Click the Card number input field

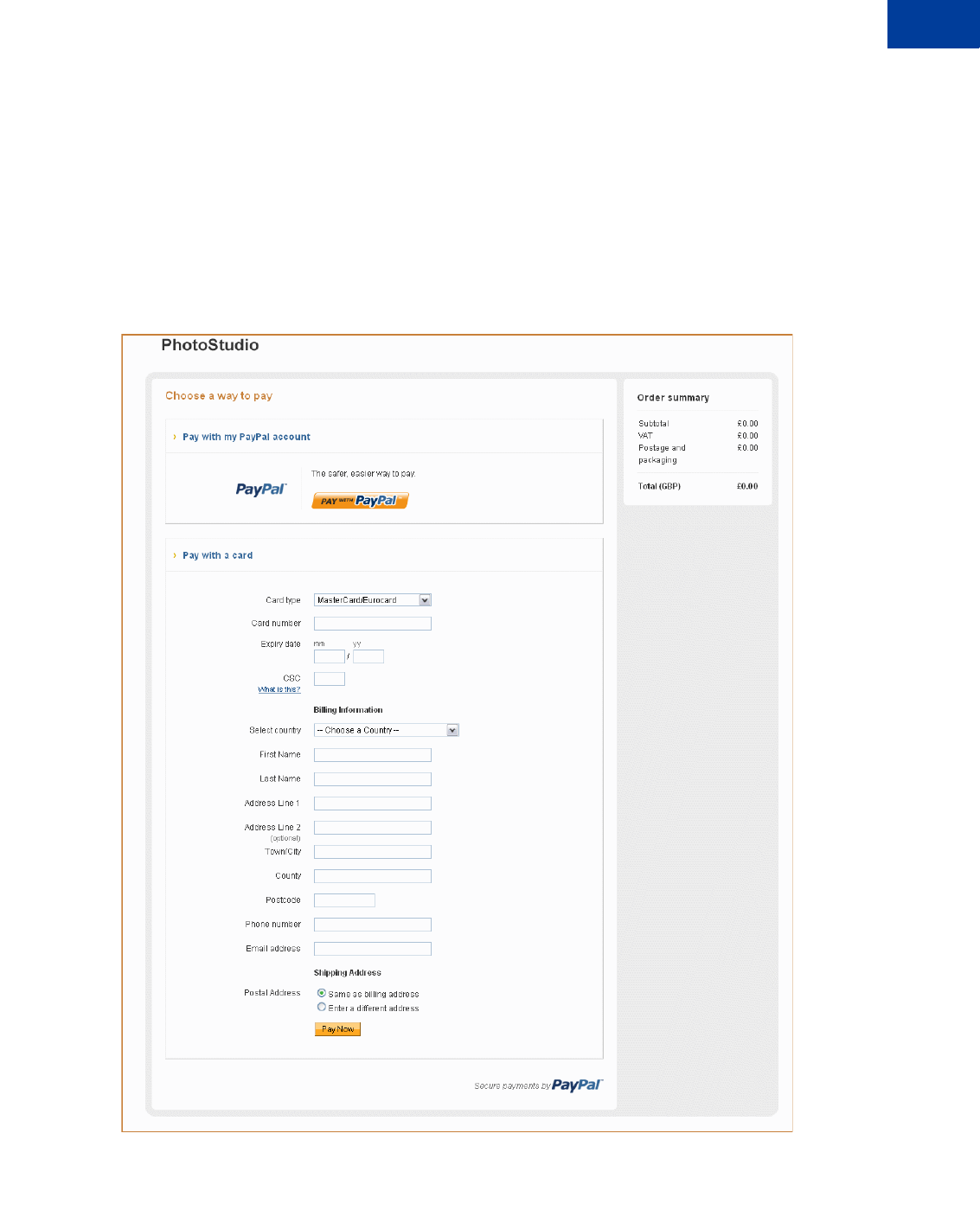click(x=373, y=624)
